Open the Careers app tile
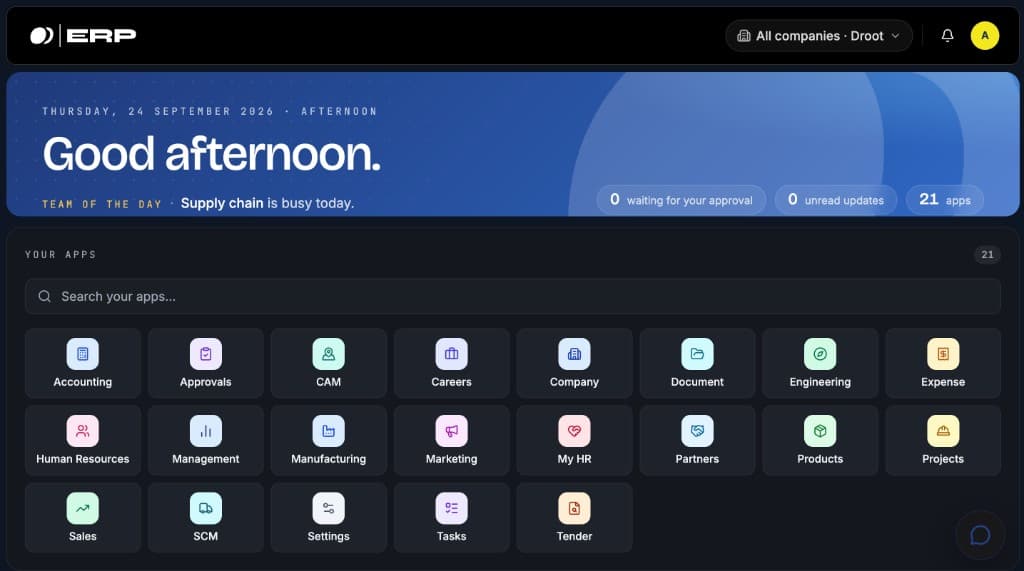The width and height of the screenshot is (1024, 571). pos(451,363)
